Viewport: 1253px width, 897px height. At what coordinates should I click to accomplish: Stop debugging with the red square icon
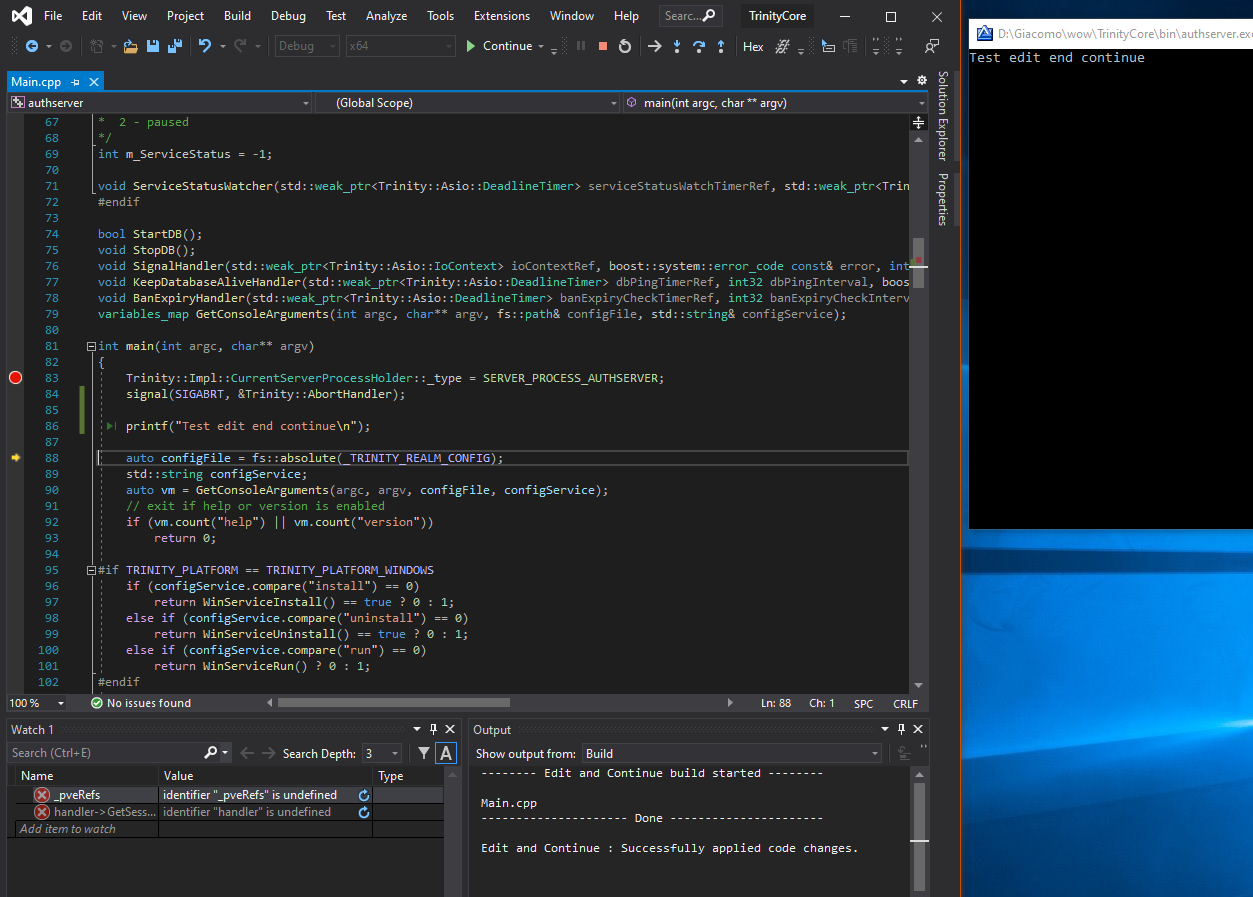coord(602,46)
